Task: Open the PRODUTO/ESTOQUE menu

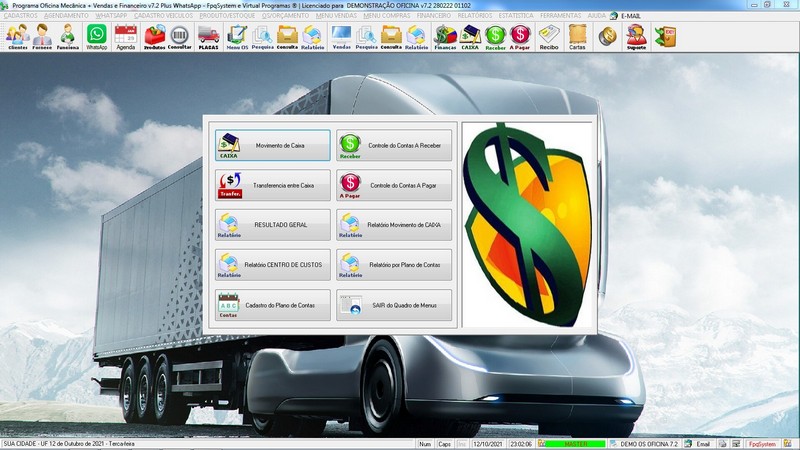Action: tap(228, 16)
